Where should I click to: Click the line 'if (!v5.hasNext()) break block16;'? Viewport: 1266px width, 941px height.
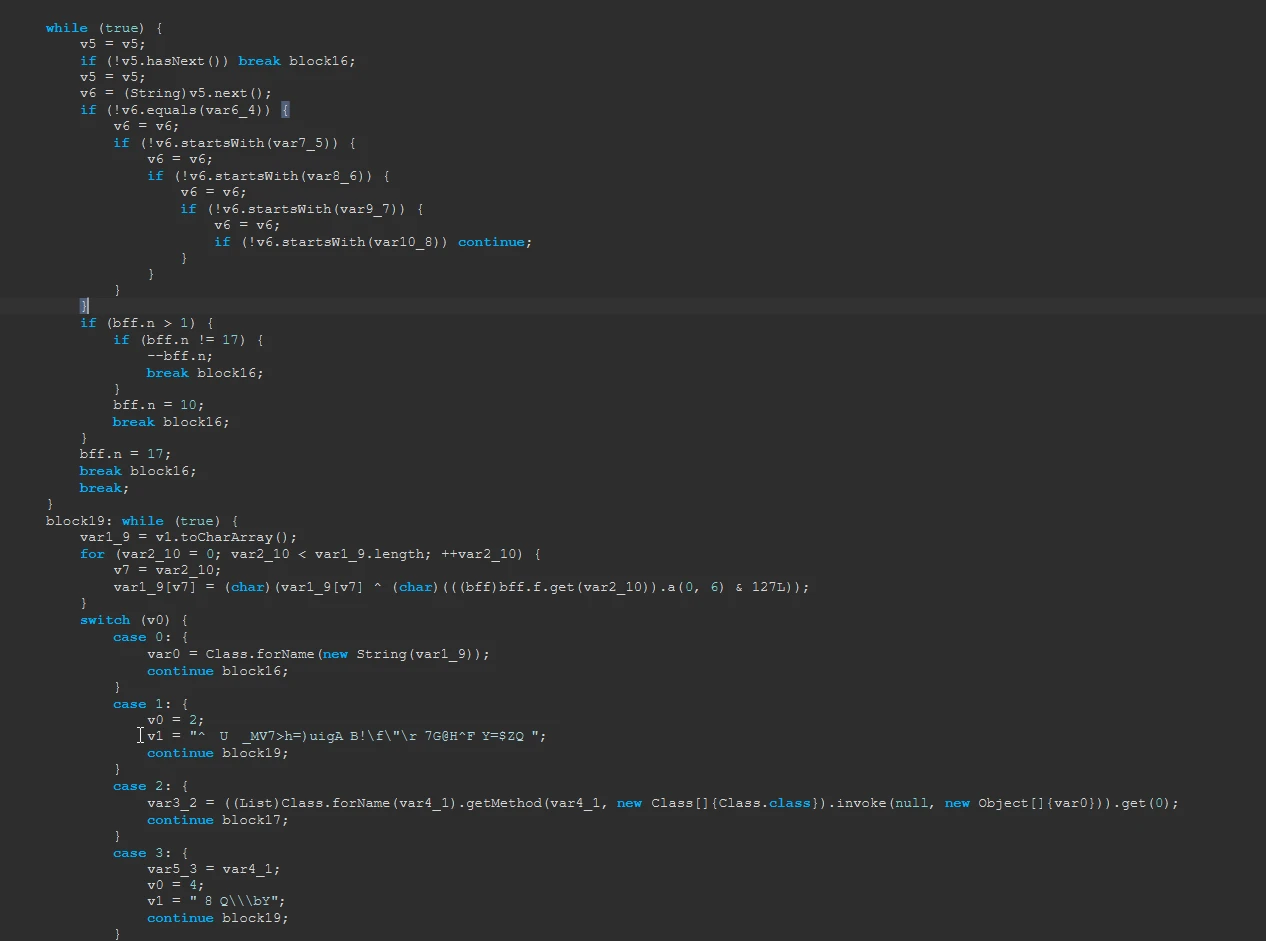pyautogui.click(x=218, y=61)
